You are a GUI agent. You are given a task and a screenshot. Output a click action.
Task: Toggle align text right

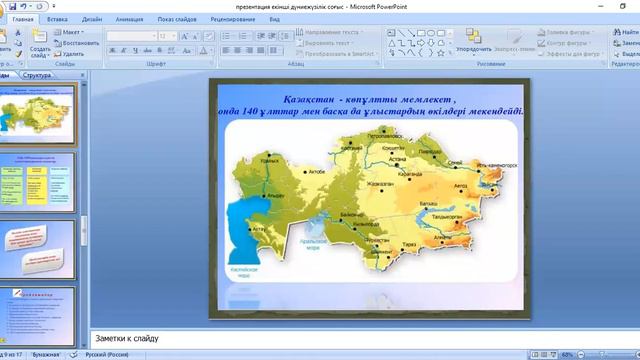(x=250, y=50)
